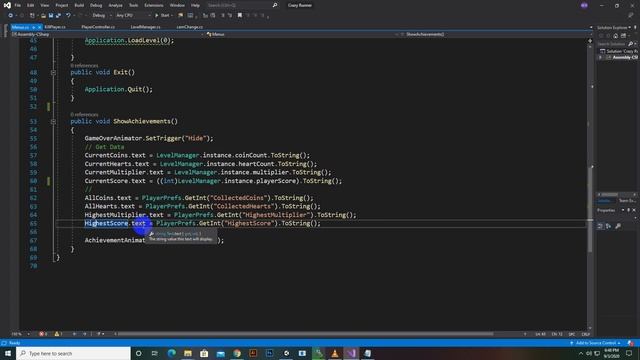This screenshot has width=640, height=360.
Task: Switch to the camChange.cs tab
Action: pyautogui.click(x=189, y=27)
